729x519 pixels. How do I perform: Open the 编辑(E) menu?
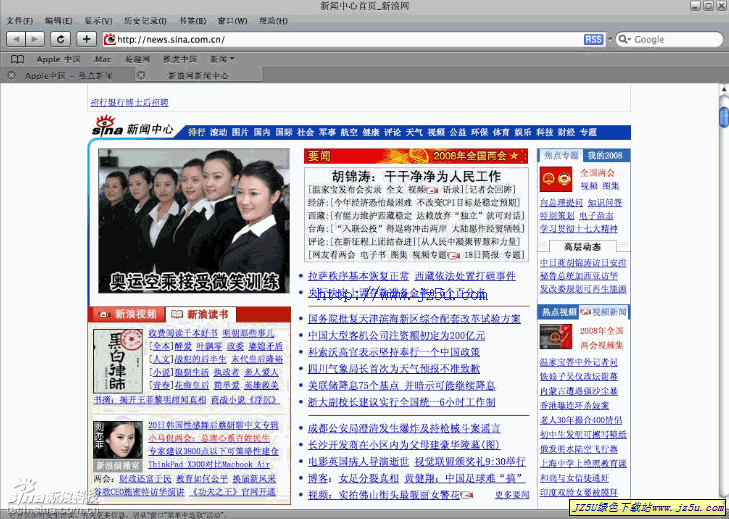click(x=58, y=21)
